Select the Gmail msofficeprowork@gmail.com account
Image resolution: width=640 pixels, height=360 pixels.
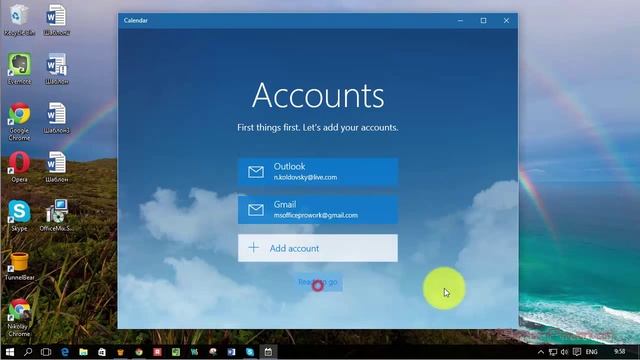pyautogui.click(x=318, y=210)
